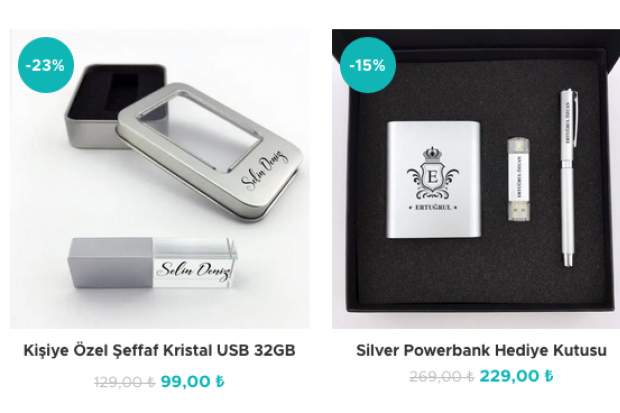Screen dimensions: 620x413
Task: Click the 99,00 ₺ sale price
Action: [193, 382]
